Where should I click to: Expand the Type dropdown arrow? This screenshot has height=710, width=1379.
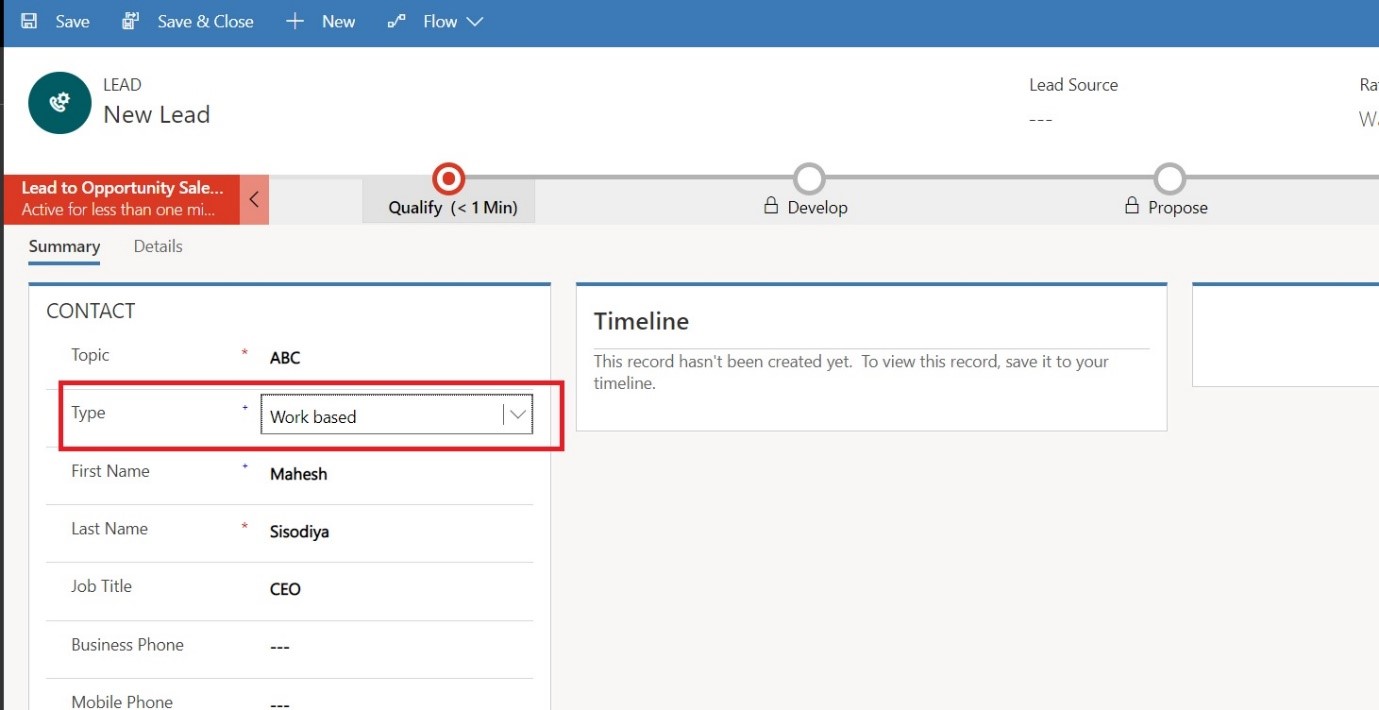pos(517,415)
